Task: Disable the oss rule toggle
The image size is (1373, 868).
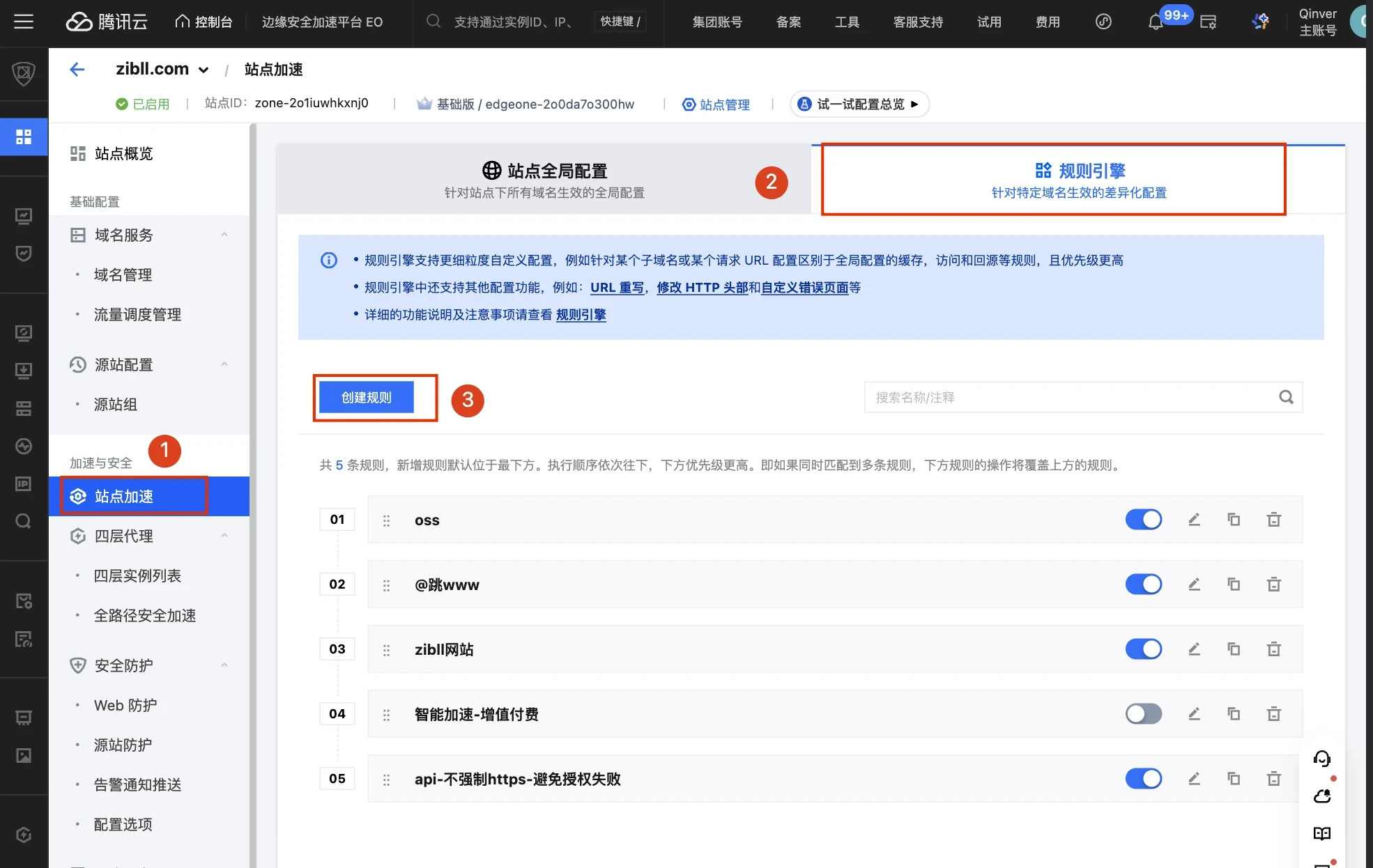Action: point(1144,519)
